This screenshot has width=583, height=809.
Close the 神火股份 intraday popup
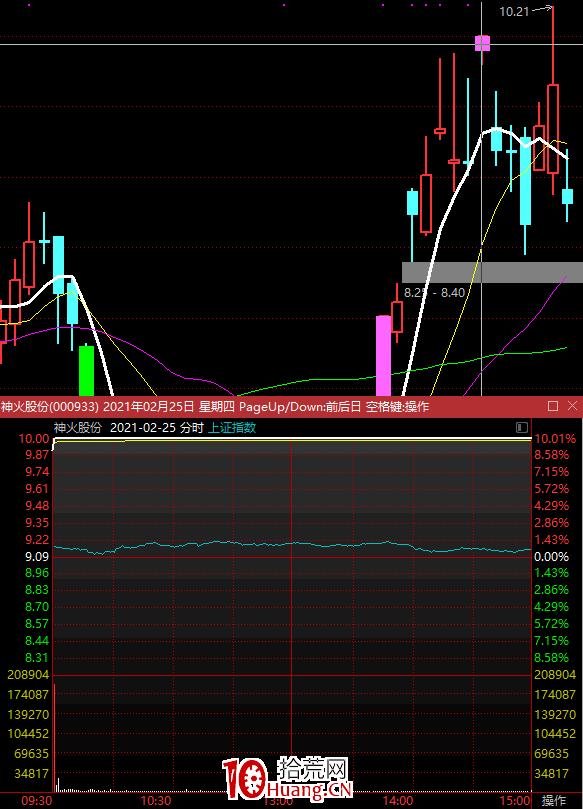point(572,406)
